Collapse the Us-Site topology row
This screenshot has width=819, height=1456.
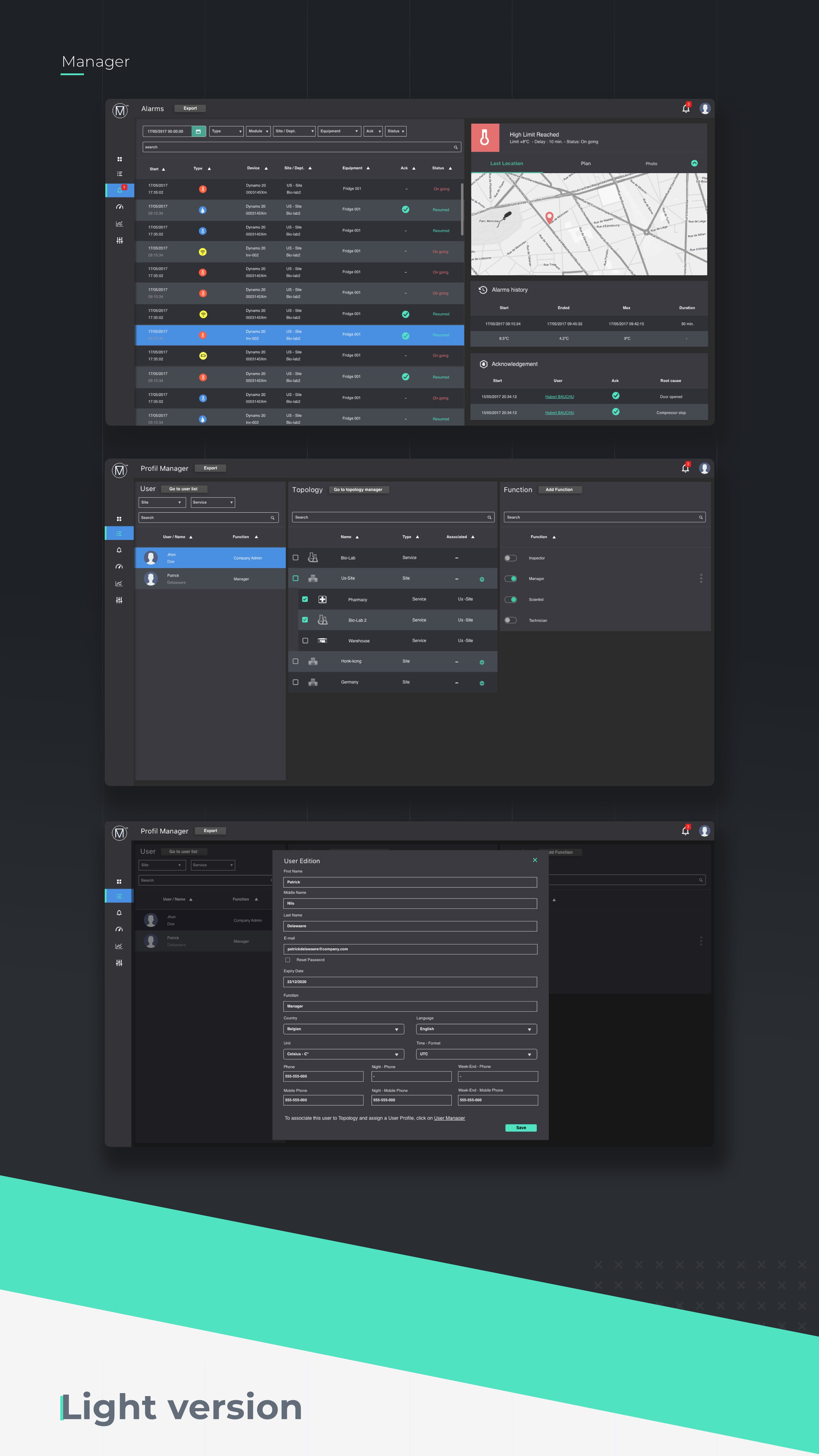click(481, 579)
